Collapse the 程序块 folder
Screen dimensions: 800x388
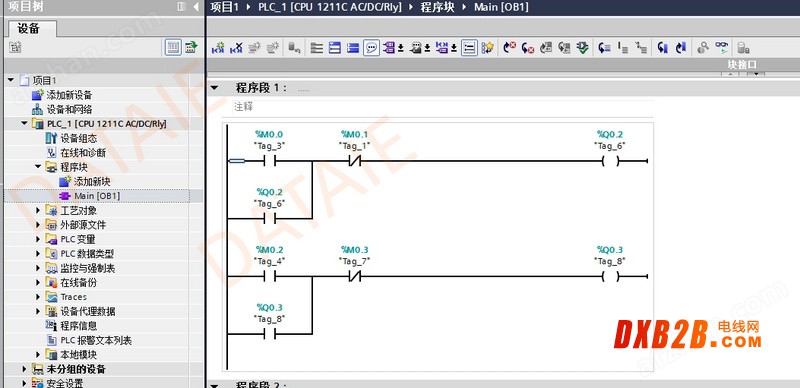pyautogui.click(x=38, y=166)
